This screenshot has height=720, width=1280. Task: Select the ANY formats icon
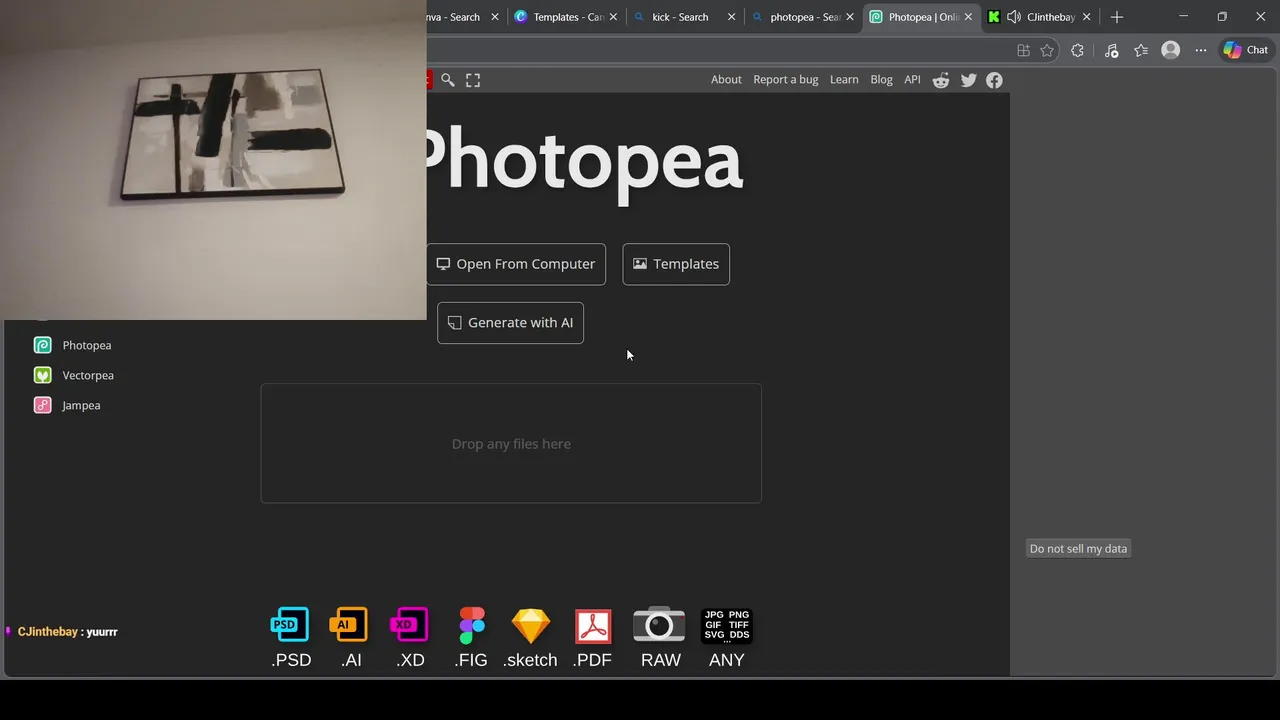point(726,625)
